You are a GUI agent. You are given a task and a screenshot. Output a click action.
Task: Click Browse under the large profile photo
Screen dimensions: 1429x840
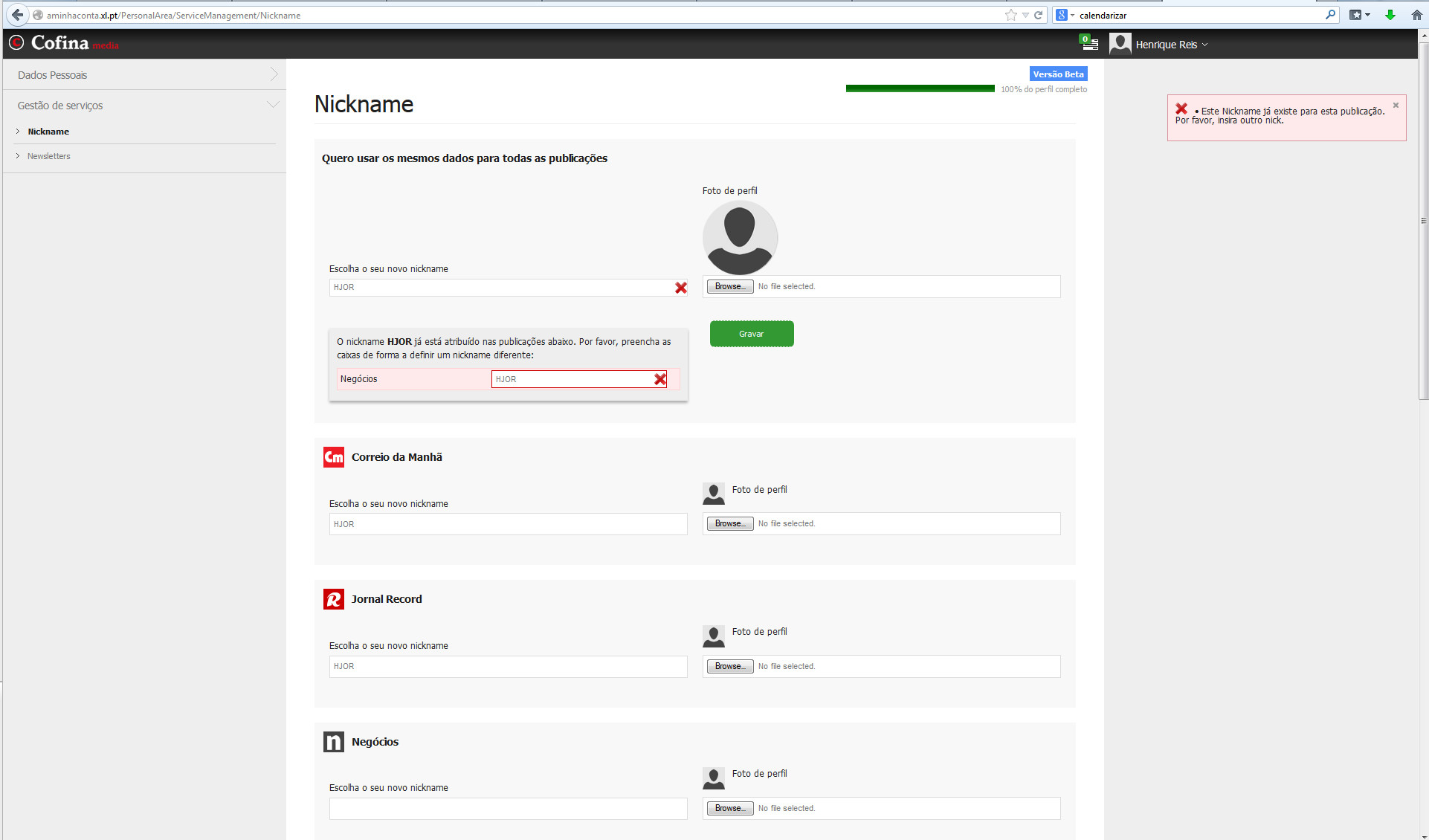click(729, 287)
